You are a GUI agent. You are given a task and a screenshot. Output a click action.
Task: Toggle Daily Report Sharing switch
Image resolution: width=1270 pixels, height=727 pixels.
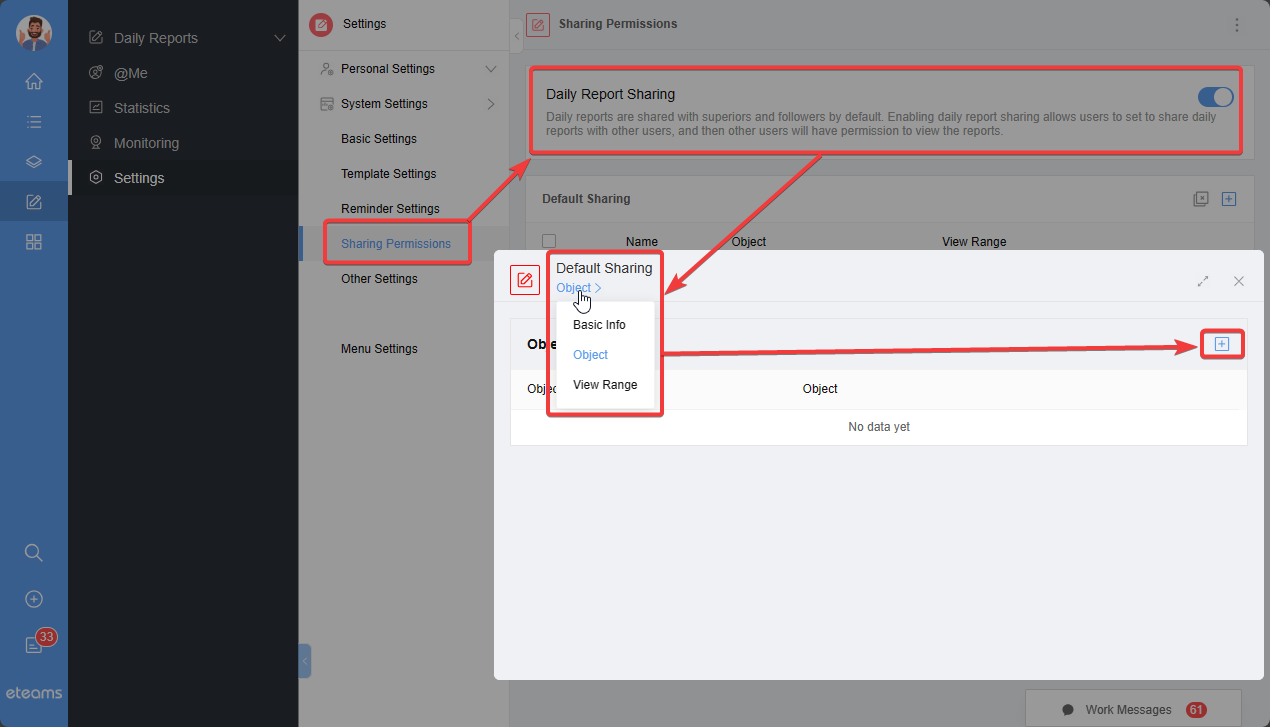pos(1215,97)
